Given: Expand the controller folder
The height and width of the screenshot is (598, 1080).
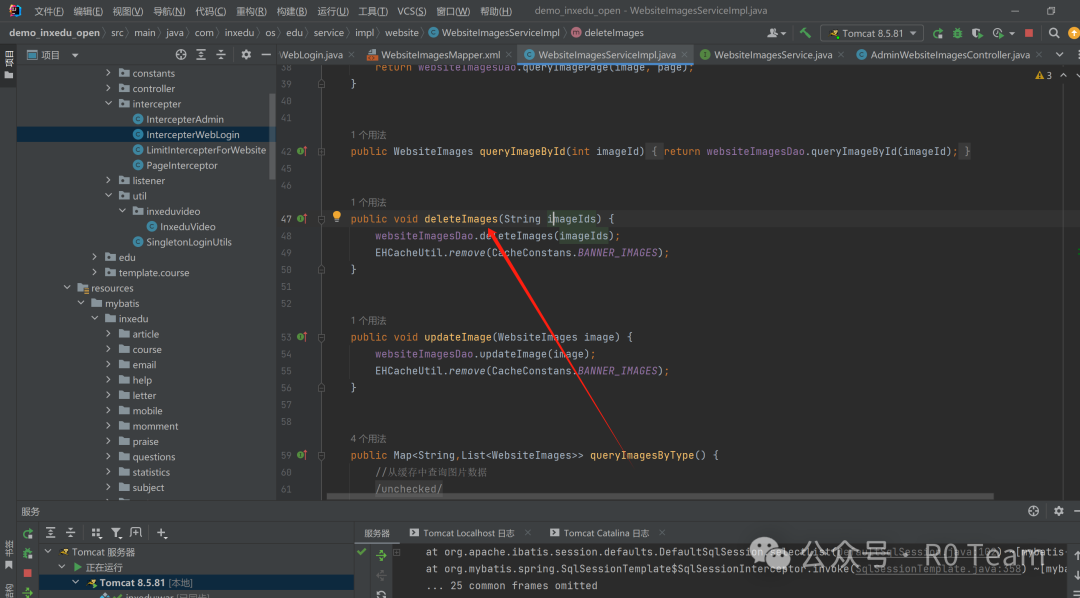Looking at the screenshot, I should (x=108, y=88).
